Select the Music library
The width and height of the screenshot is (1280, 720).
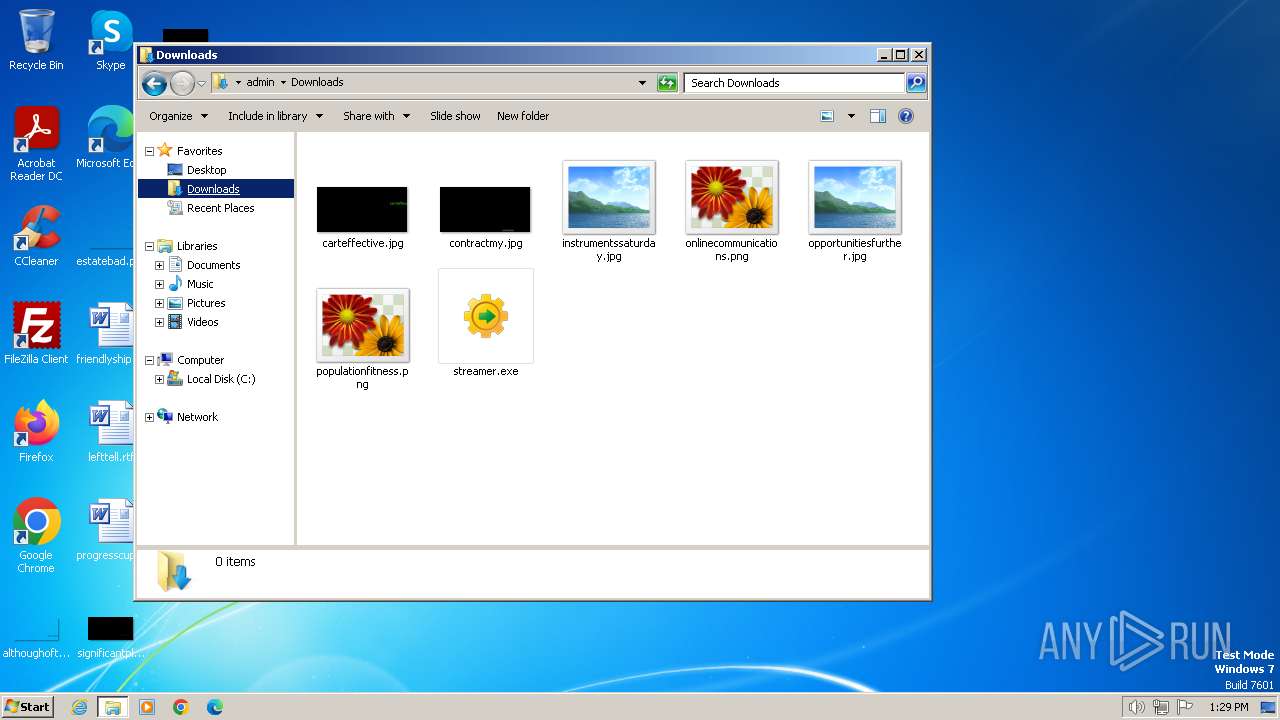[200, 284]
